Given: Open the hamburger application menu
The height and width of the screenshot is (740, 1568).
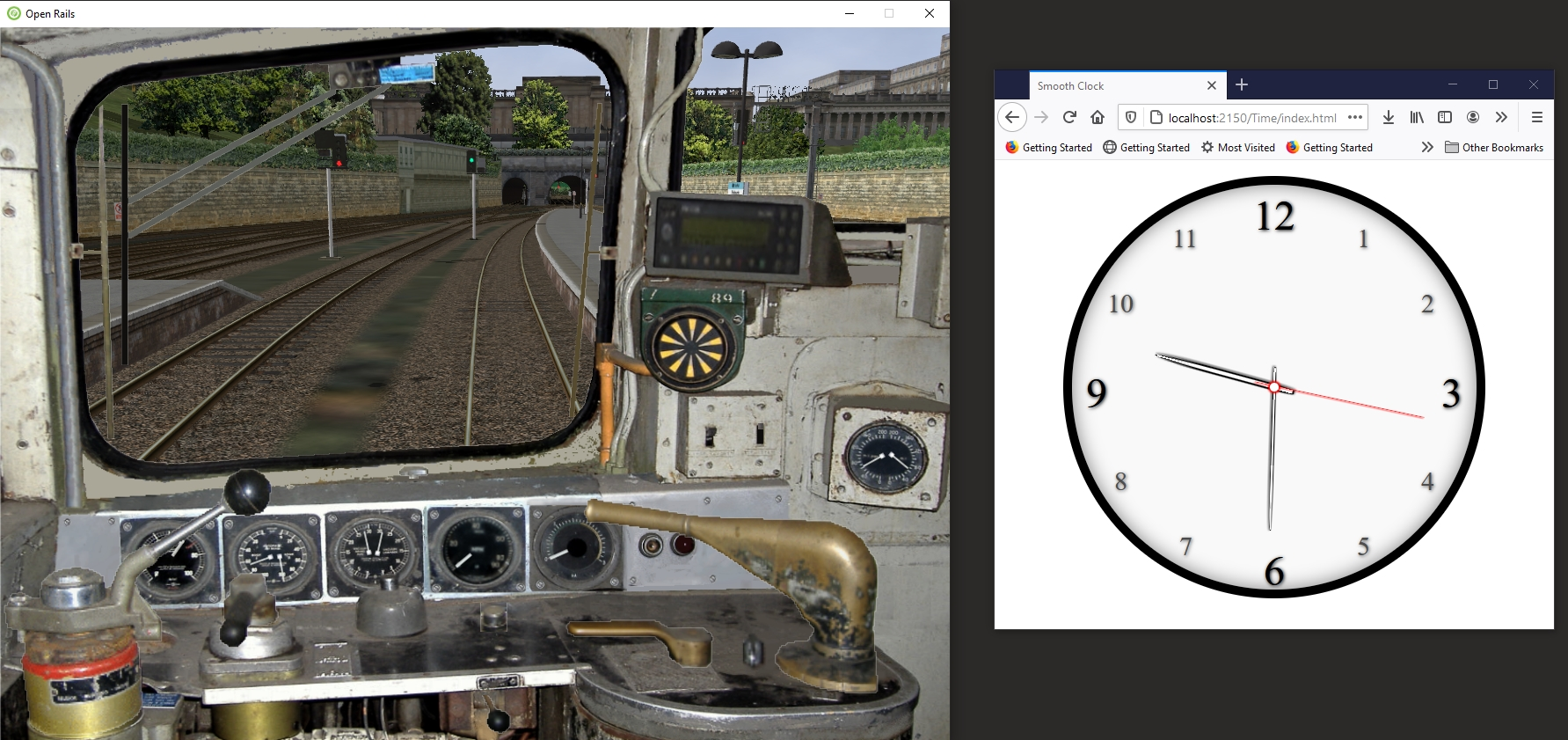Looking at the screenshot, I should point(1537,117).
